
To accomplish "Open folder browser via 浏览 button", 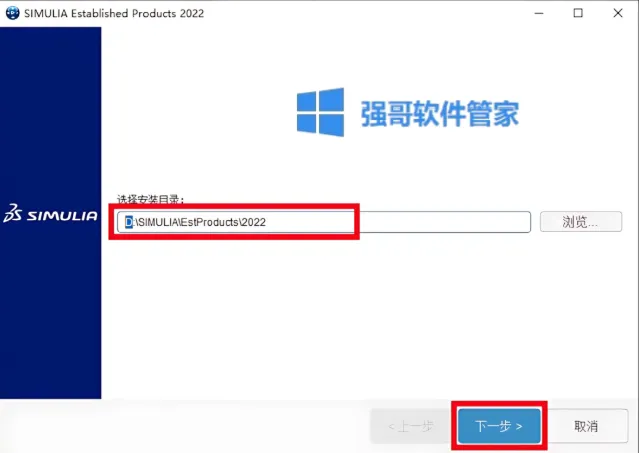I will coord(581,222).
